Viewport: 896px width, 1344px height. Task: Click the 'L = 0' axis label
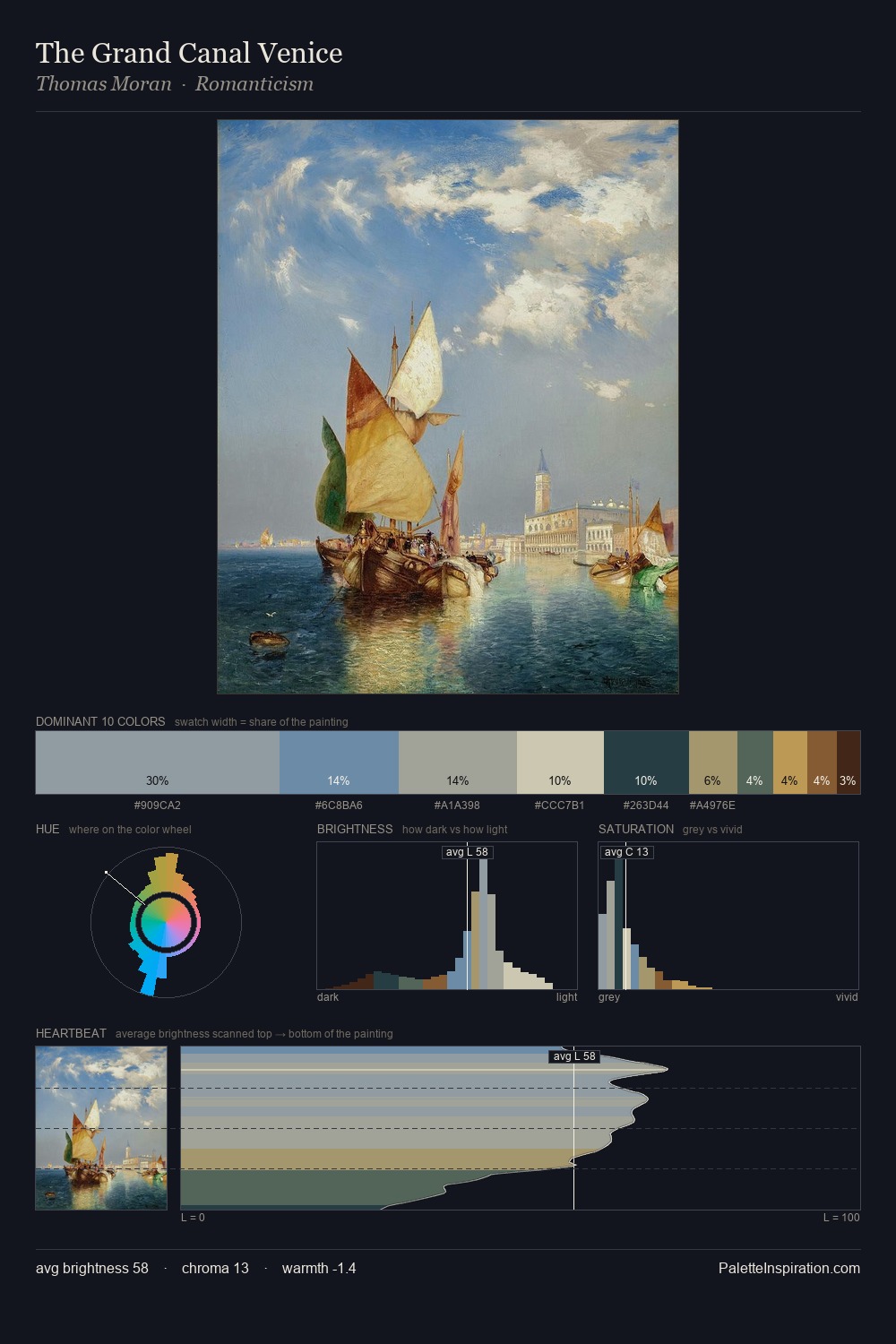(193, 1218)
